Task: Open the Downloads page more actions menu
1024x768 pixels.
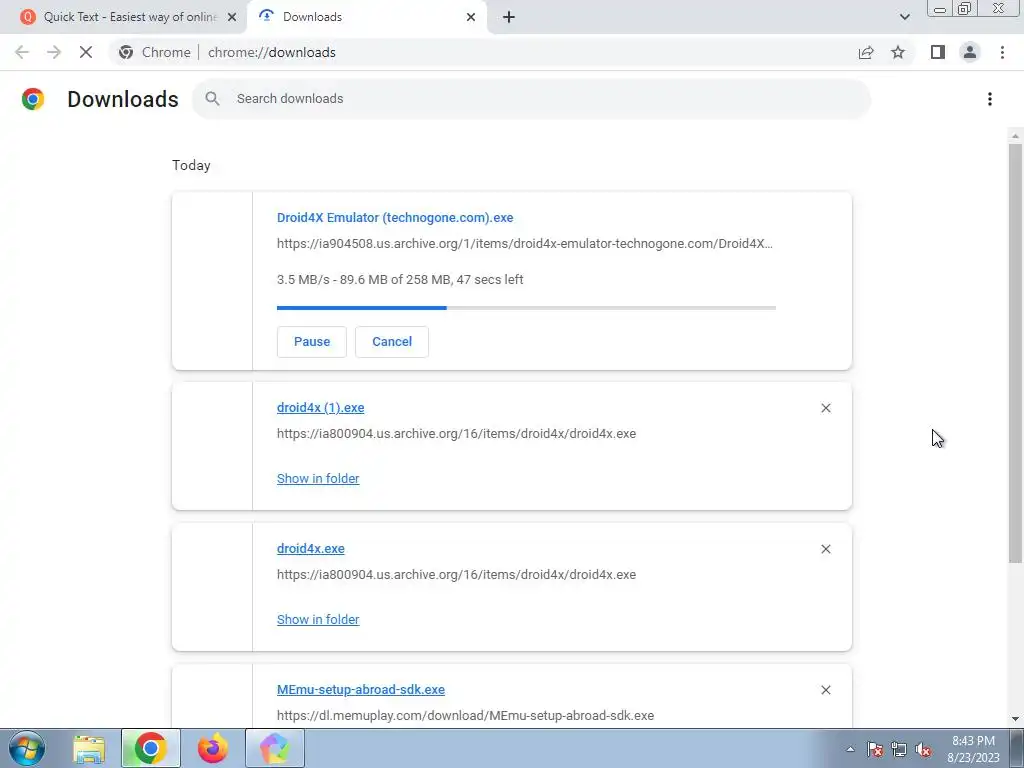Action: coord(990,99)
